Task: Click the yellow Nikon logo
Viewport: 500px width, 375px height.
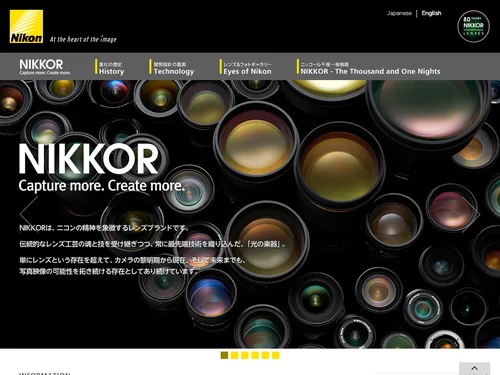Action: click(x=26, y=26)
